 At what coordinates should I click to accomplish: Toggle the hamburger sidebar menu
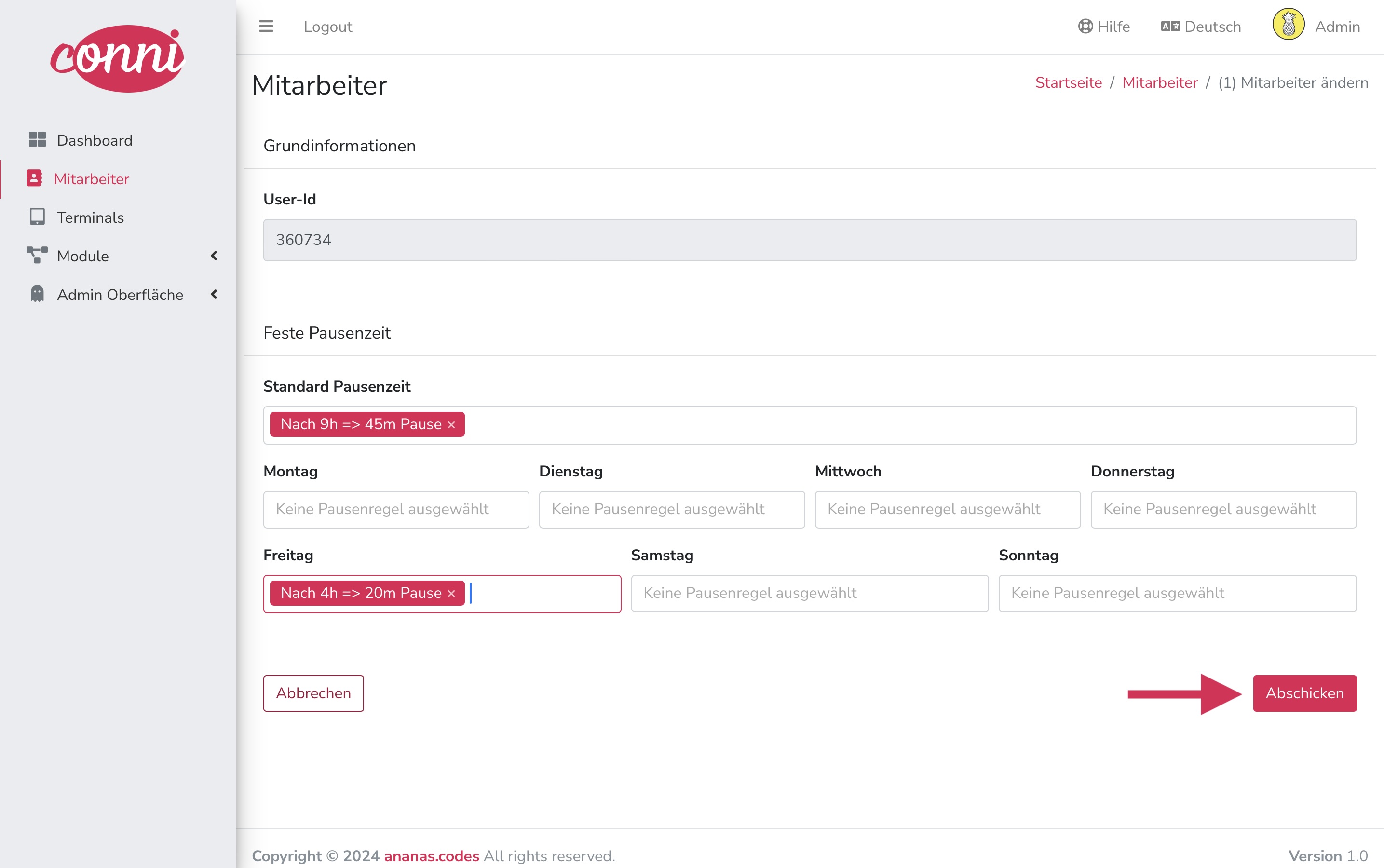click(266, 27)
